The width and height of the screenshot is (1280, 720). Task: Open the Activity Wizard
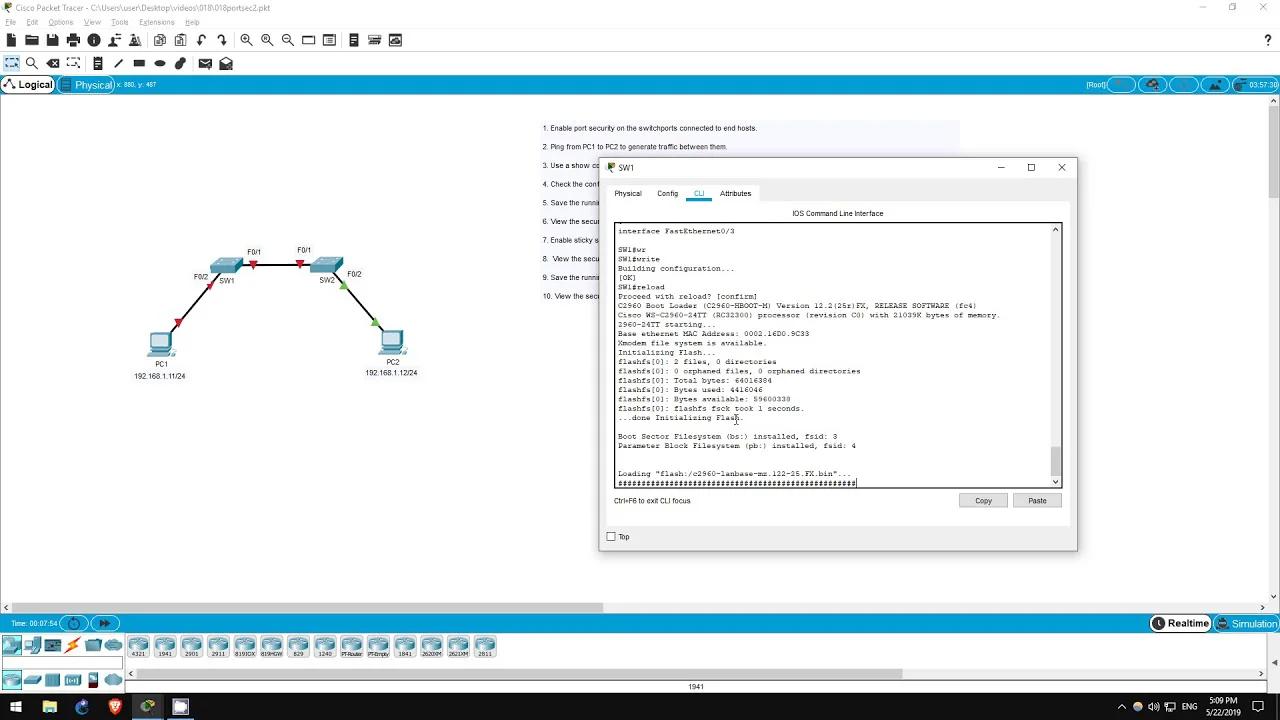135,40
